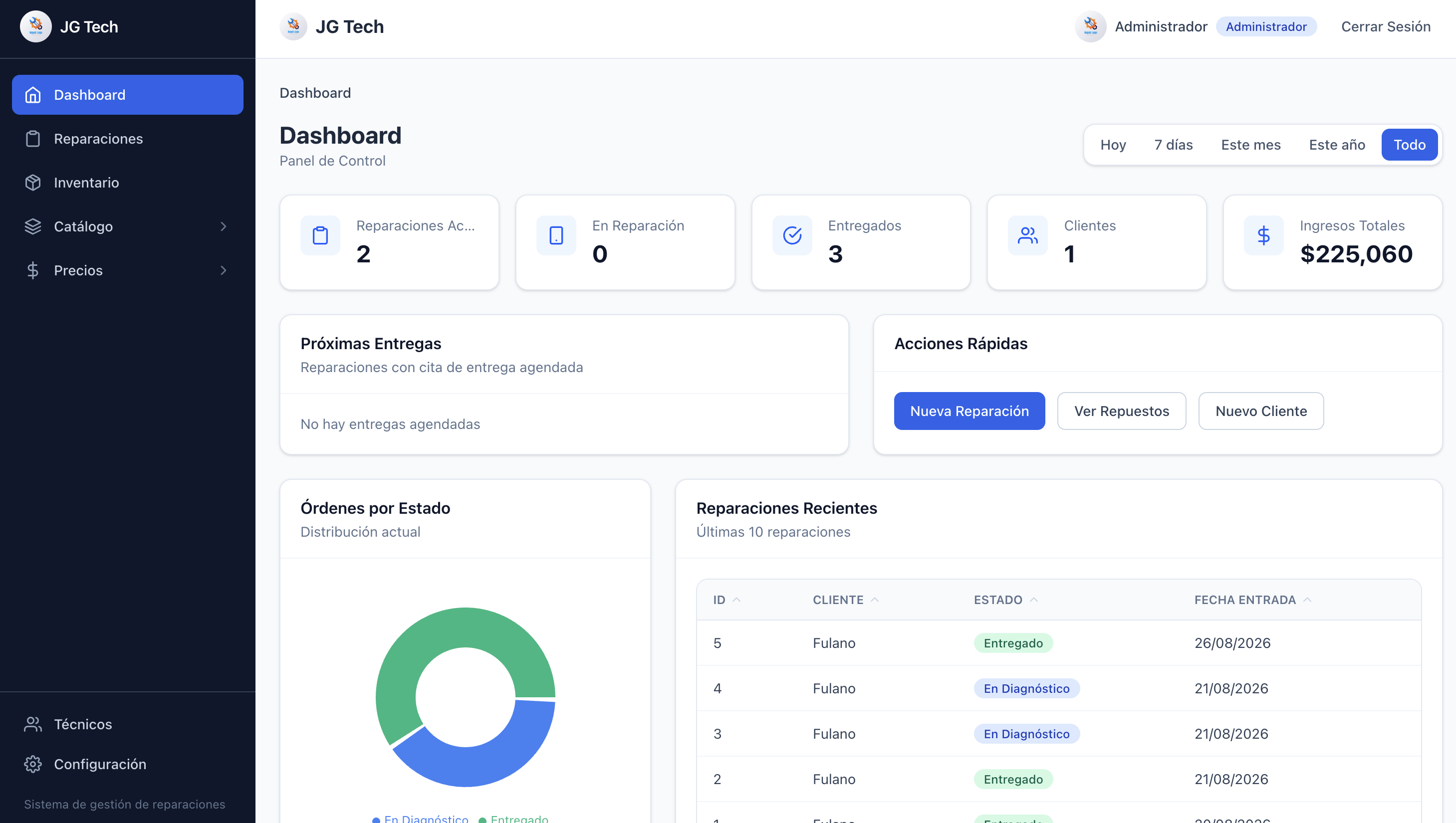The height and width of the screenshot is (823, 1456).
Task: Click the clipboard icon on Reparaciones Activas card
Action: point(320,235)
